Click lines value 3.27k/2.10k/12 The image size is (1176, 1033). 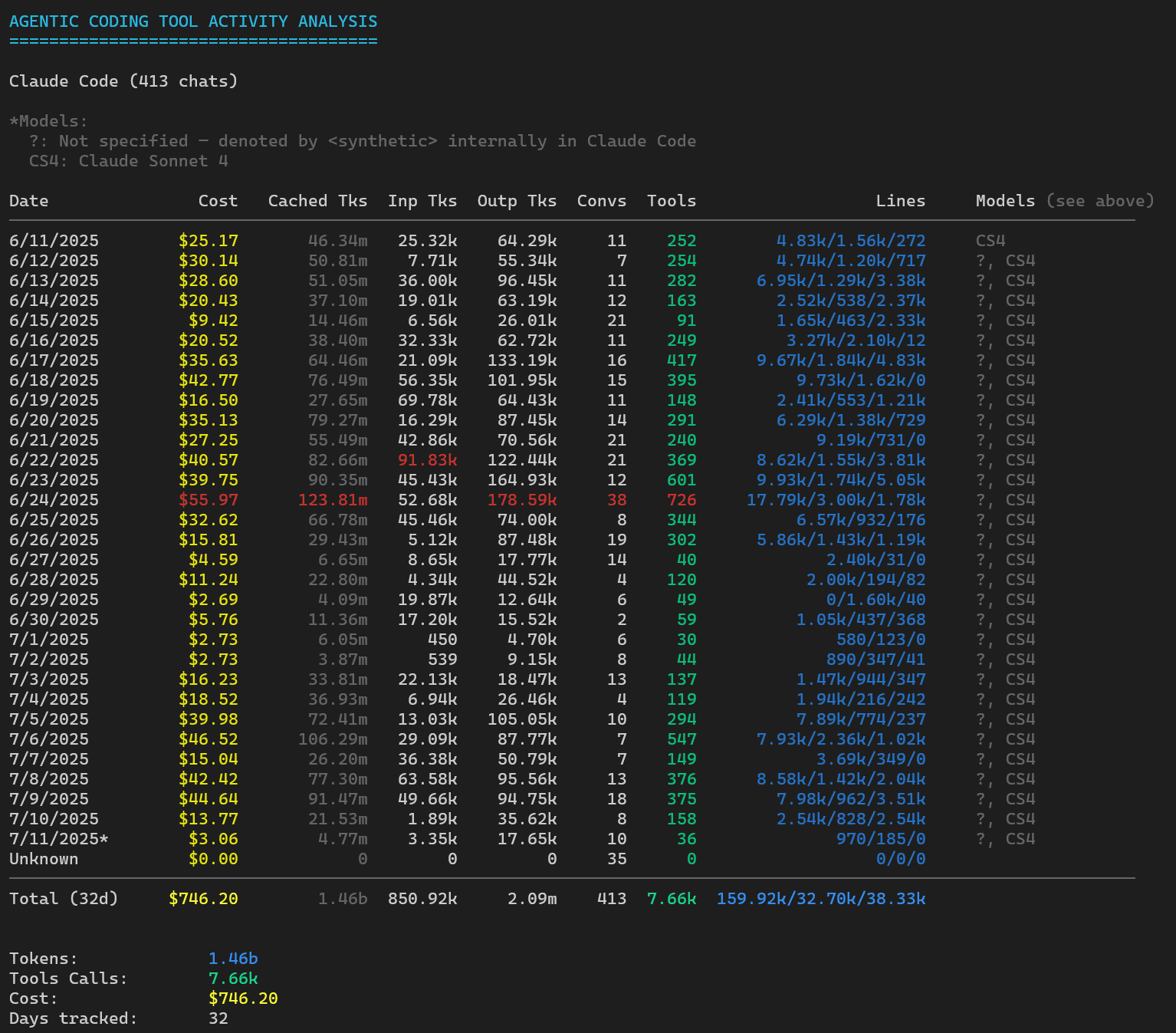click(856, 340)
